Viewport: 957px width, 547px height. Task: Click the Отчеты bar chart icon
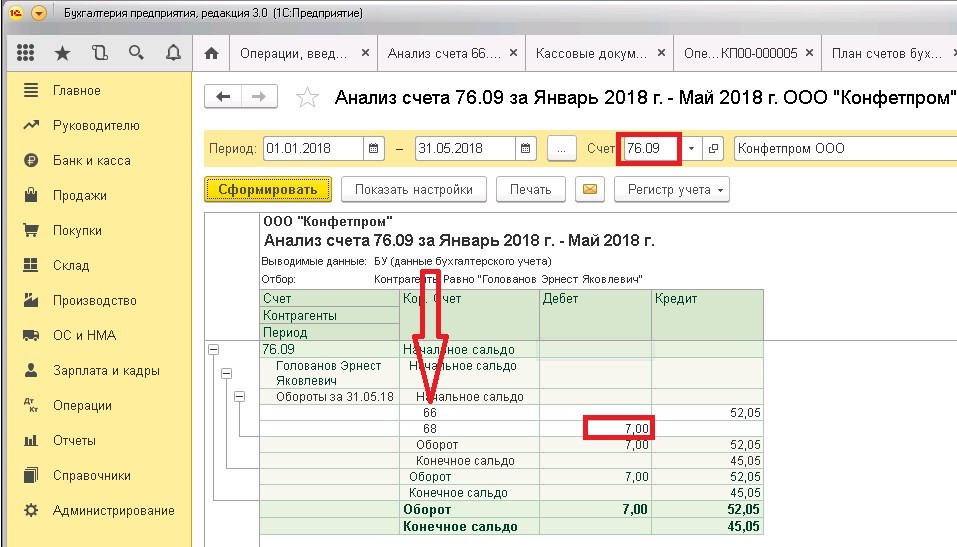click(31, 440)
